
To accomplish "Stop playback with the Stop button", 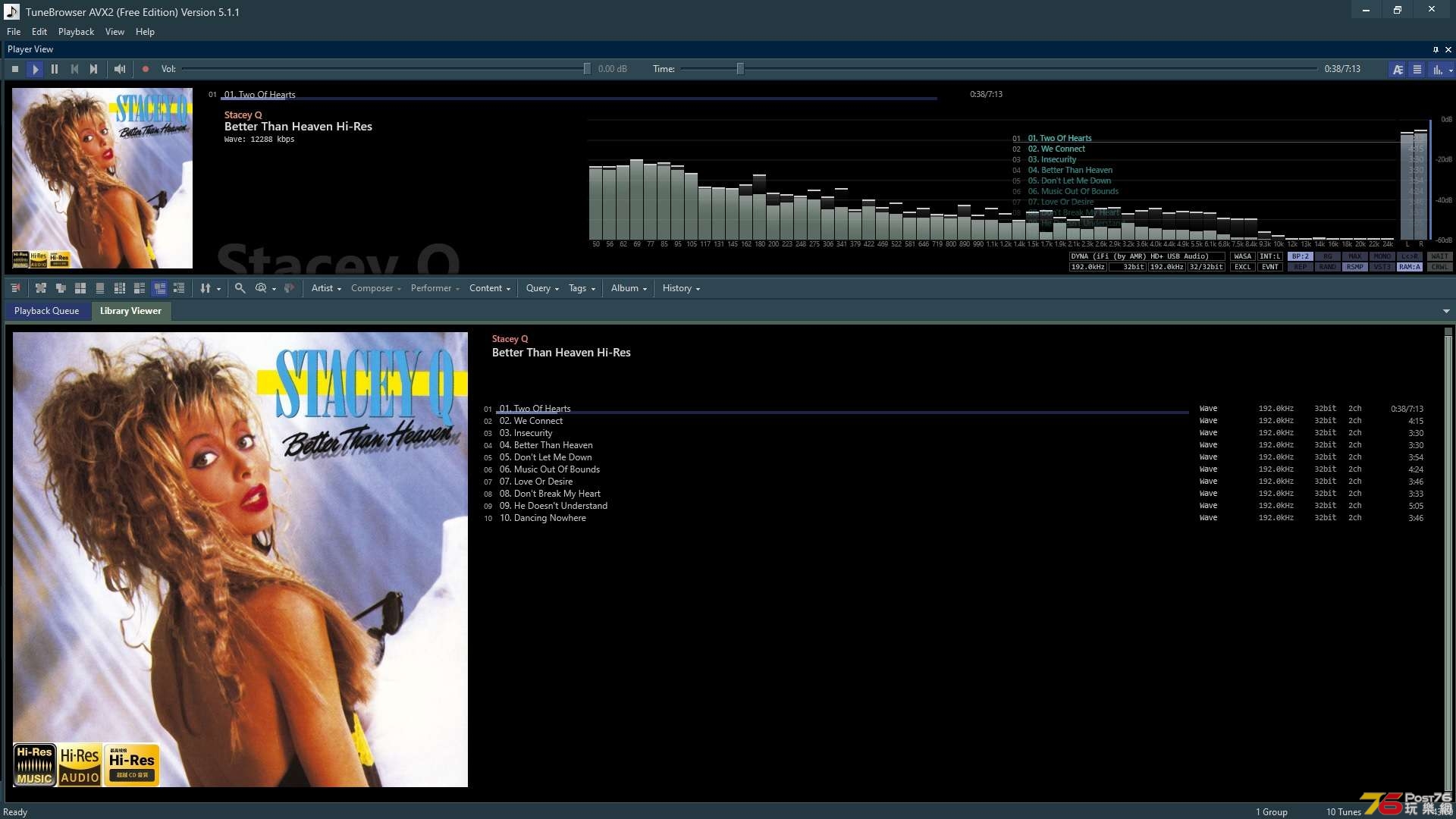I will (x=15, y=69).
